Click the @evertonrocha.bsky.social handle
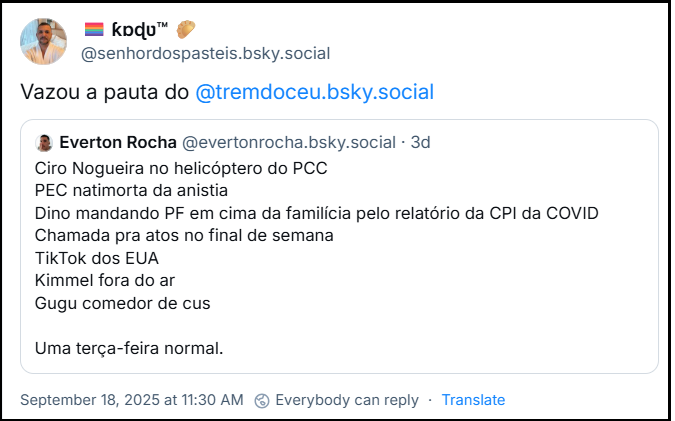 click(290, 142)
